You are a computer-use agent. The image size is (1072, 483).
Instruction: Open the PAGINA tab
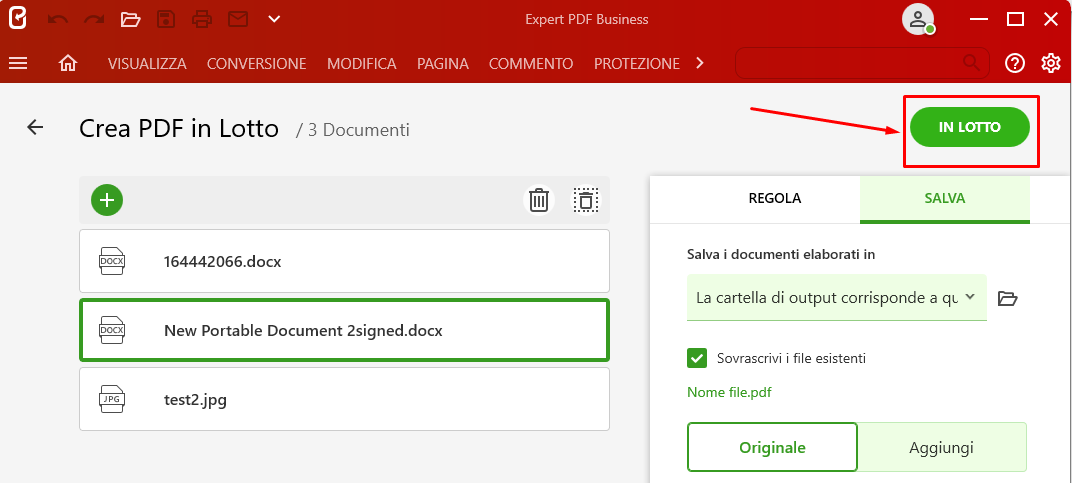click(443, 64)
